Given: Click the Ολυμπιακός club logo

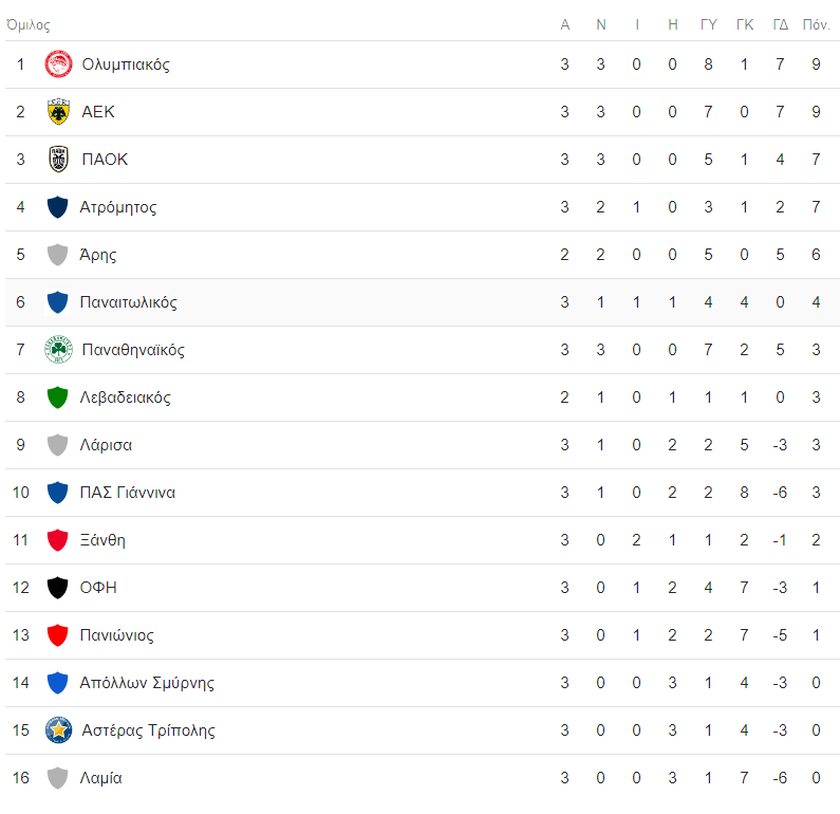Looking at the screenshot, I should [x=58, y=64].
